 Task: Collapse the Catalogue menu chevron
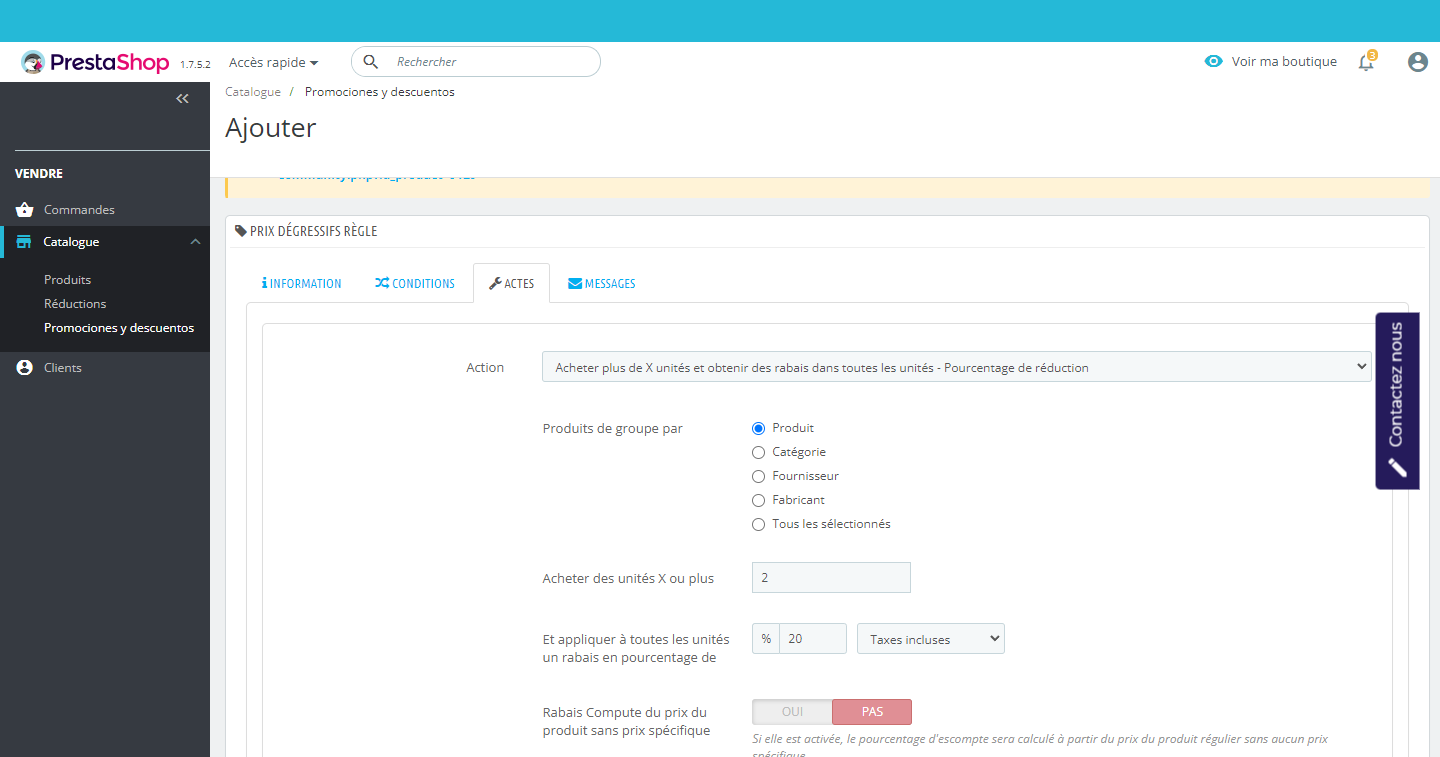(x=195, y=242)
